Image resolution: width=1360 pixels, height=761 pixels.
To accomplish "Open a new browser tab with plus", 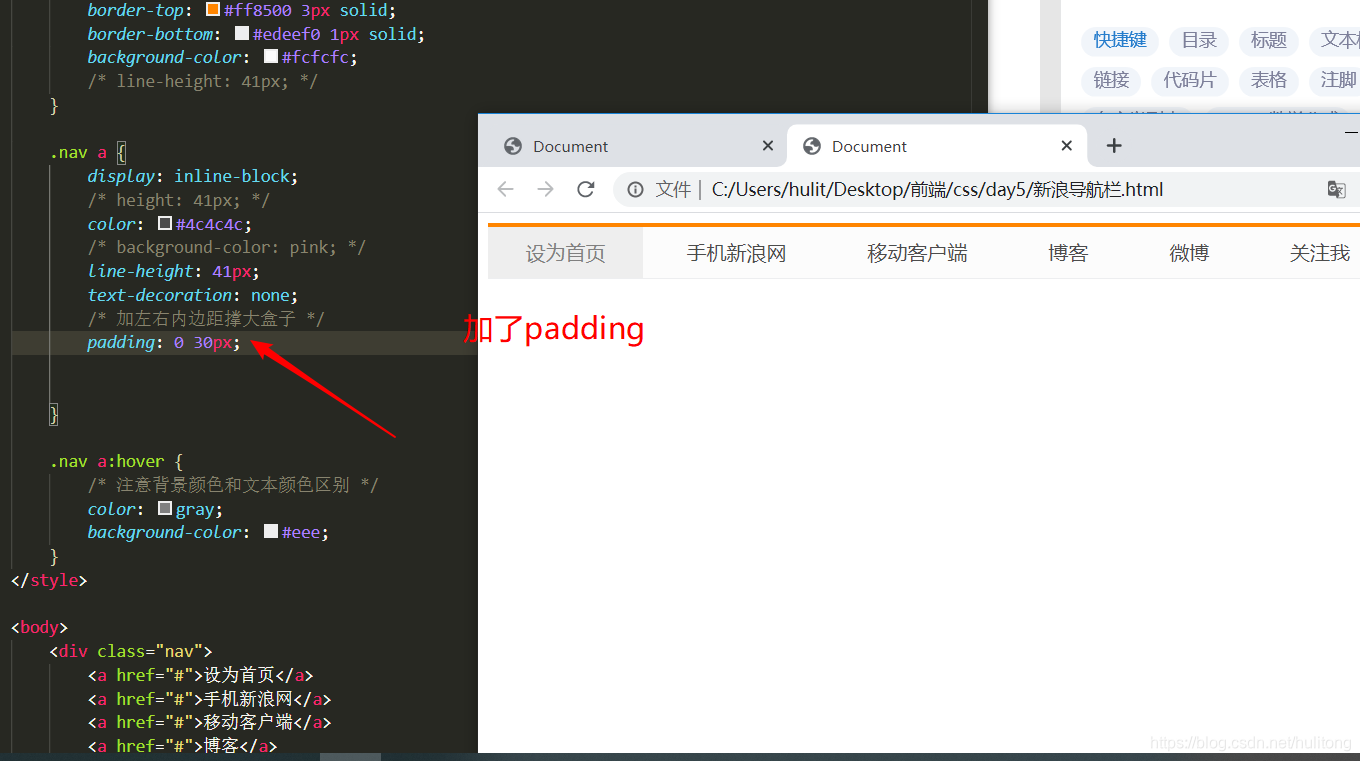I will coord(1114,146).
